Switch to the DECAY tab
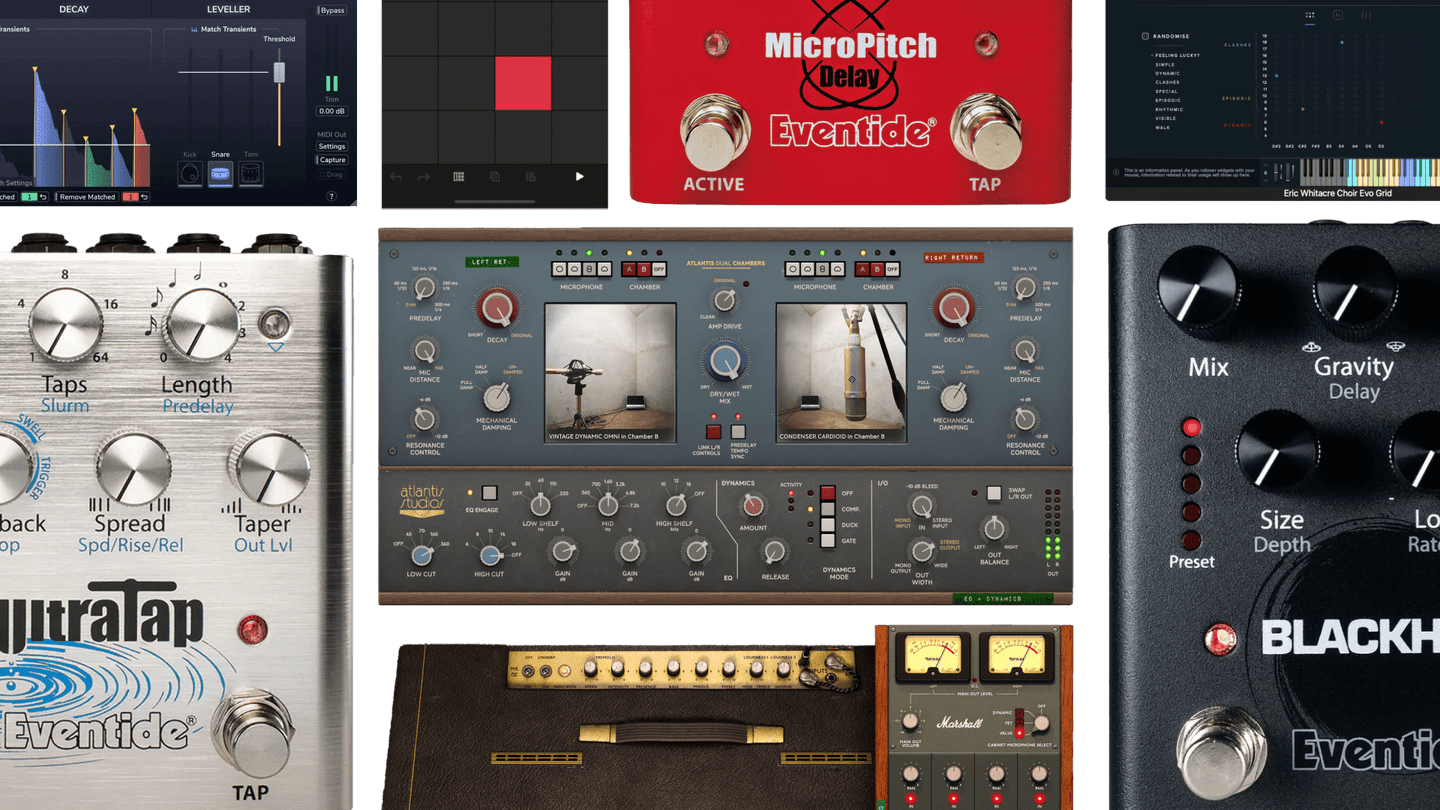Screen dimensions: 1440x810 (74, 9)
